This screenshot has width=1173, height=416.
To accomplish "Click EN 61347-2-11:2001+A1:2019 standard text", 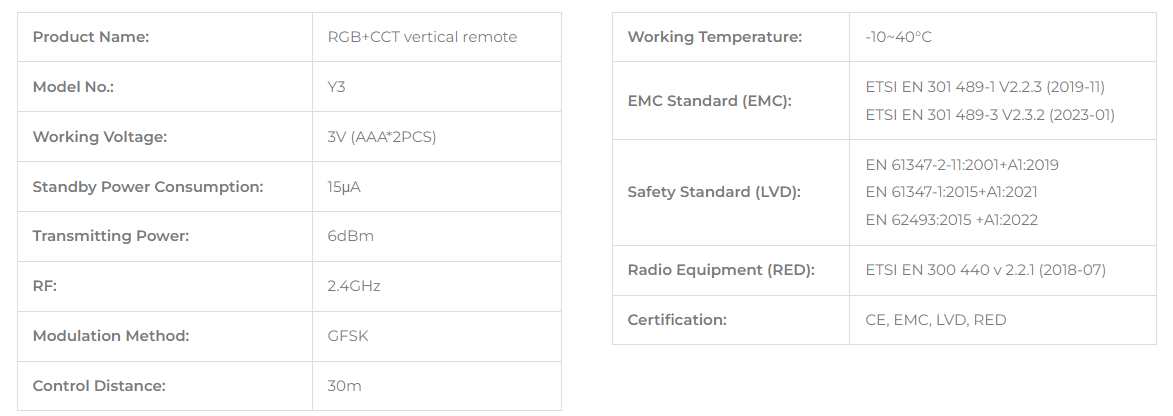I will point(962,165).
